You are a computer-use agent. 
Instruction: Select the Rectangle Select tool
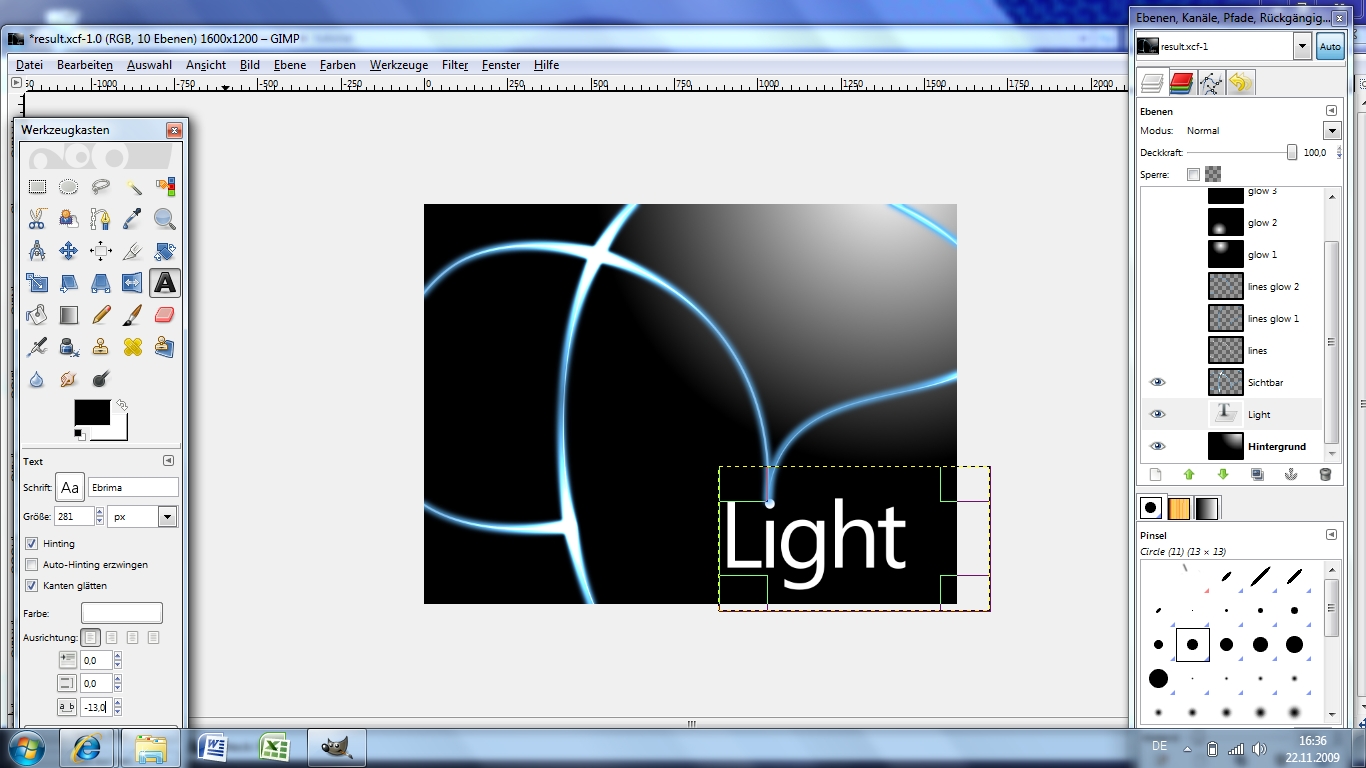click(37, 186)
